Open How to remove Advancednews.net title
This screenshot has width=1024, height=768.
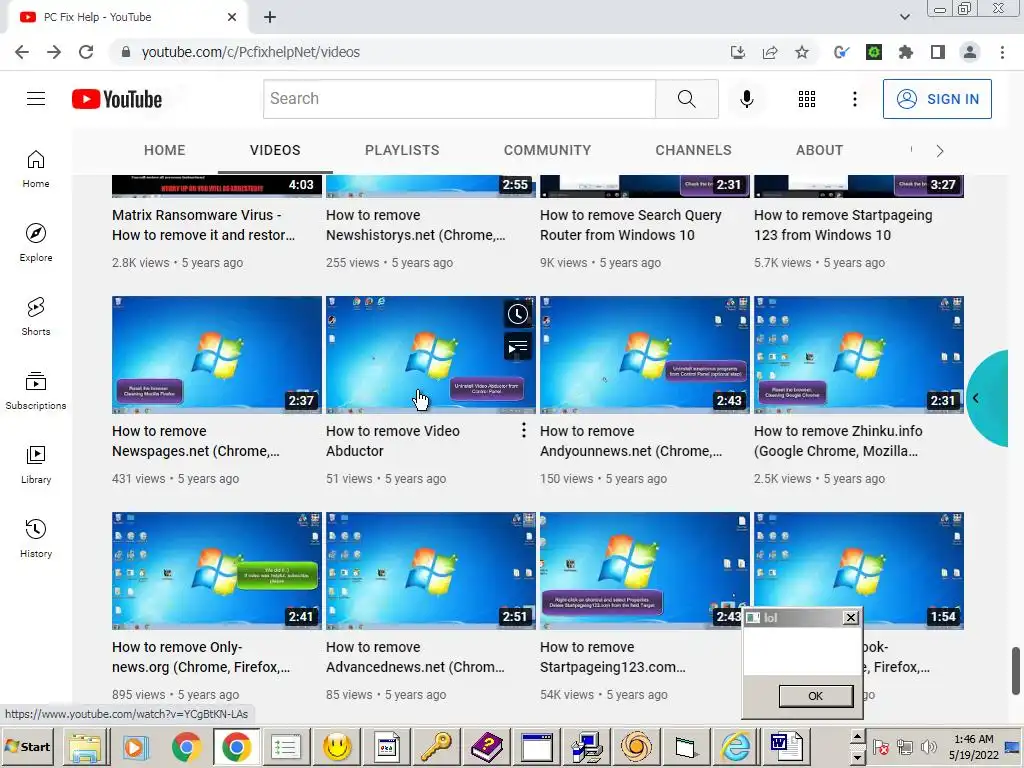point(415,657)
